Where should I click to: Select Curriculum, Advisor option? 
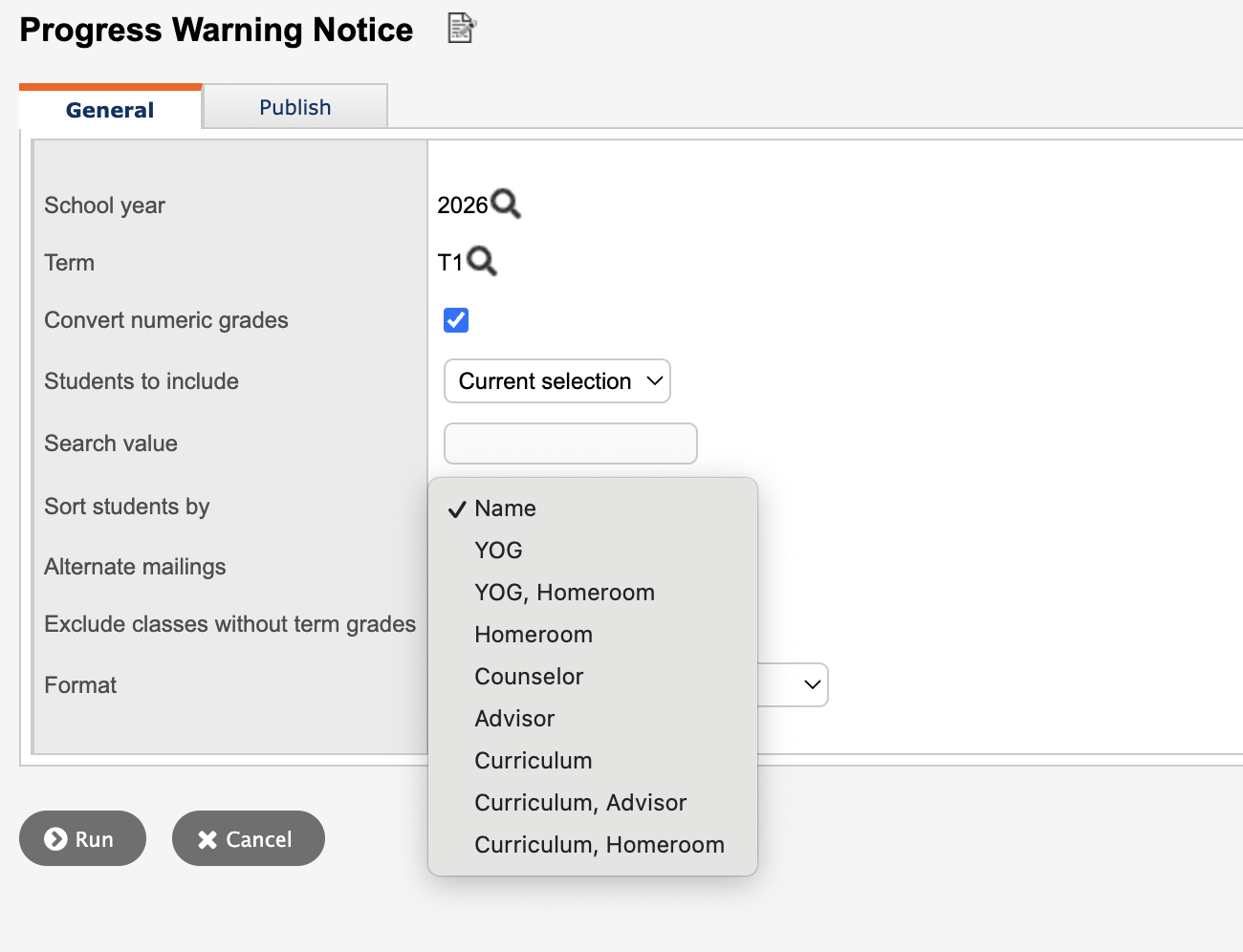pos(580,803)
